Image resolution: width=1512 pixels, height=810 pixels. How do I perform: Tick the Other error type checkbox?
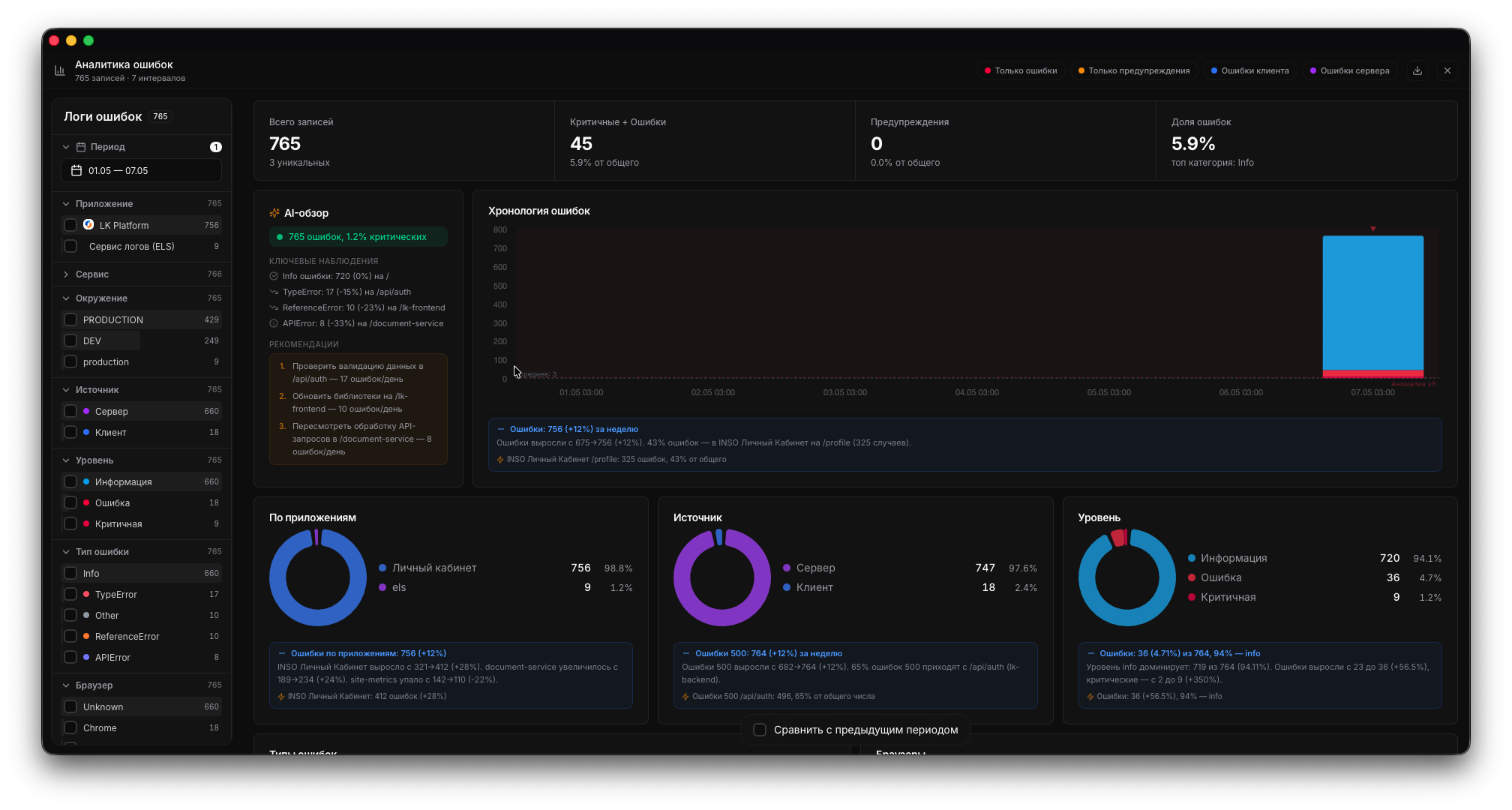point(70,615)
